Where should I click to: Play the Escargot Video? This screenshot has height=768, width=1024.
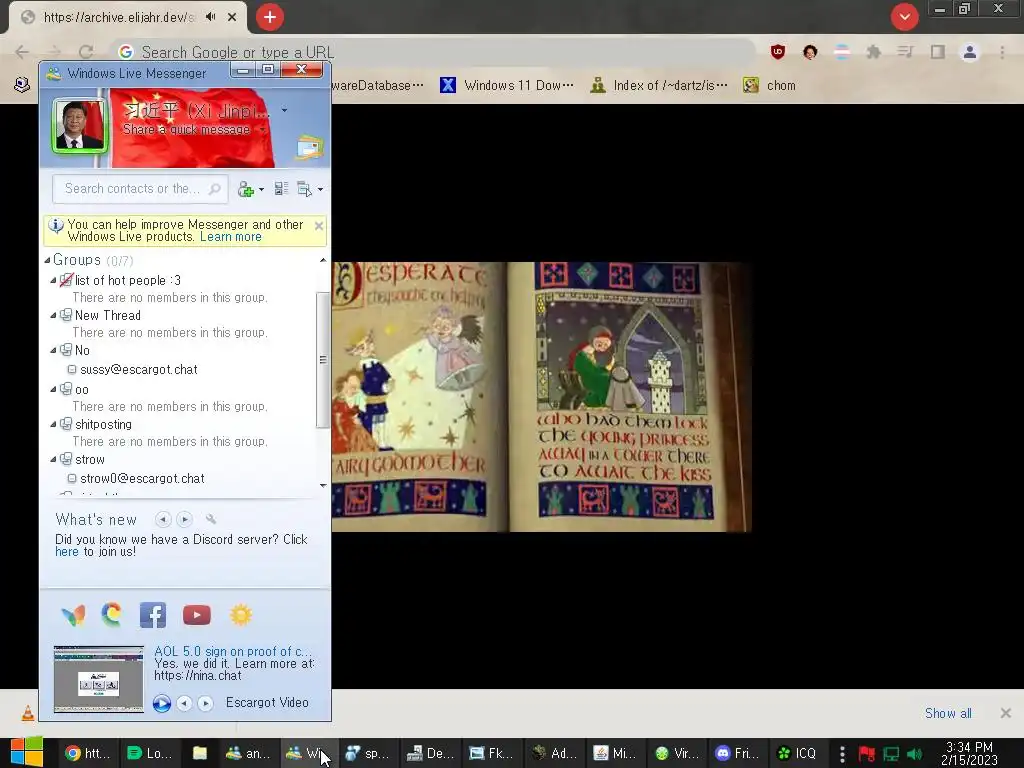[161, 703]
